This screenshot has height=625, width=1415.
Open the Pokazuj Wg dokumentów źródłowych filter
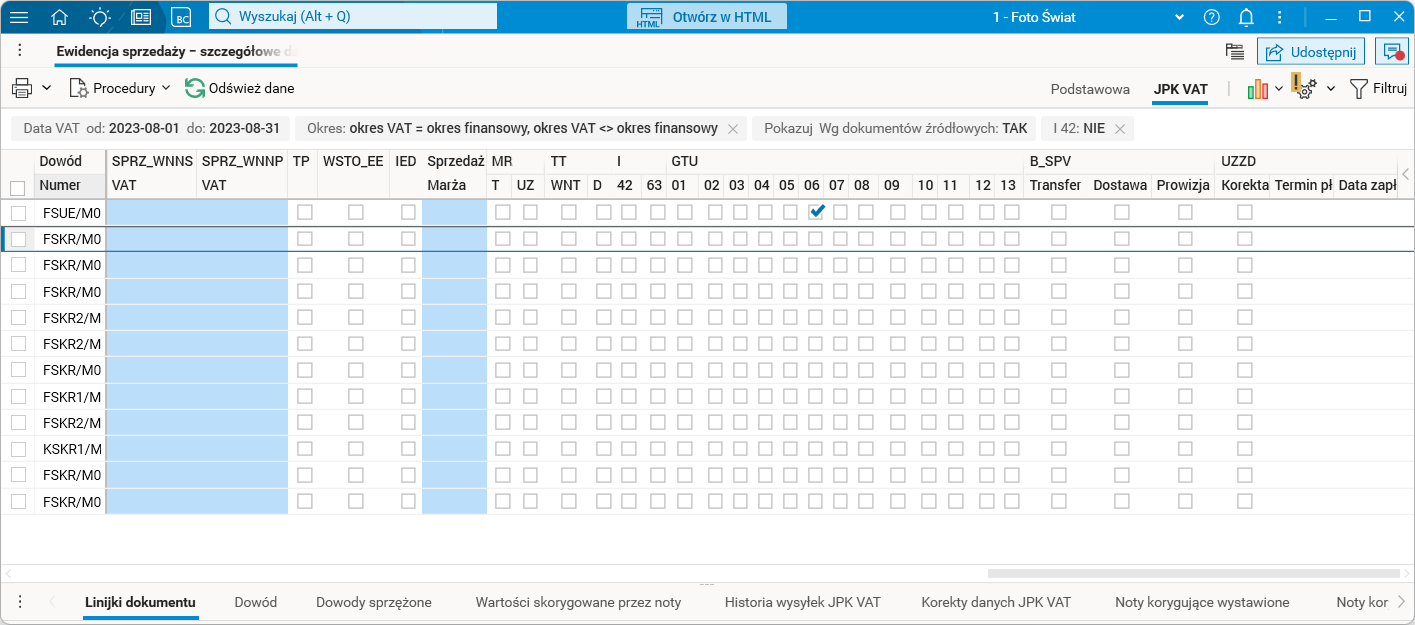[895, 129]
